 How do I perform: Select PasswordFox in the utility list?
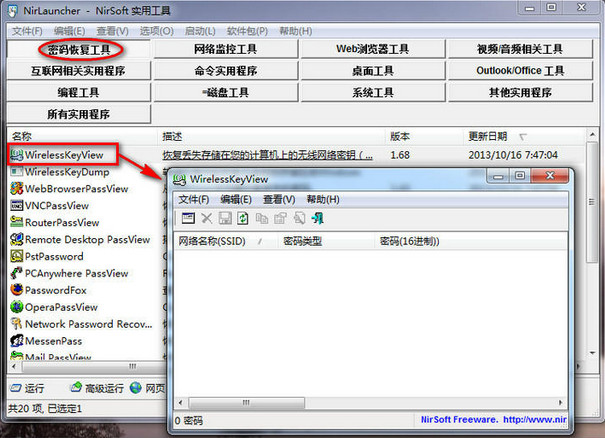pos(57,290)
